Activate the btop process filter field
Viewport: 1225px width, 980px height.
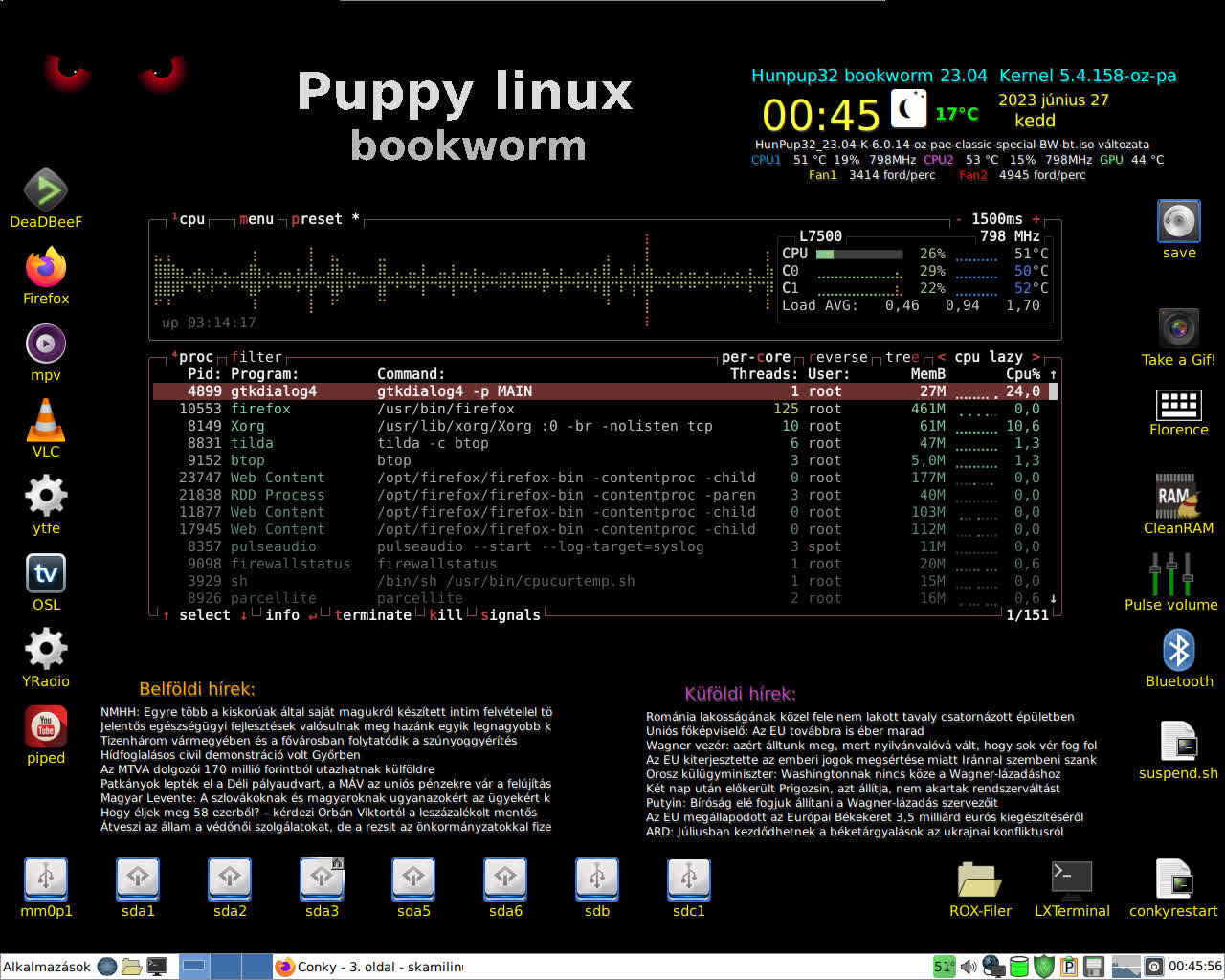[256, 357]
